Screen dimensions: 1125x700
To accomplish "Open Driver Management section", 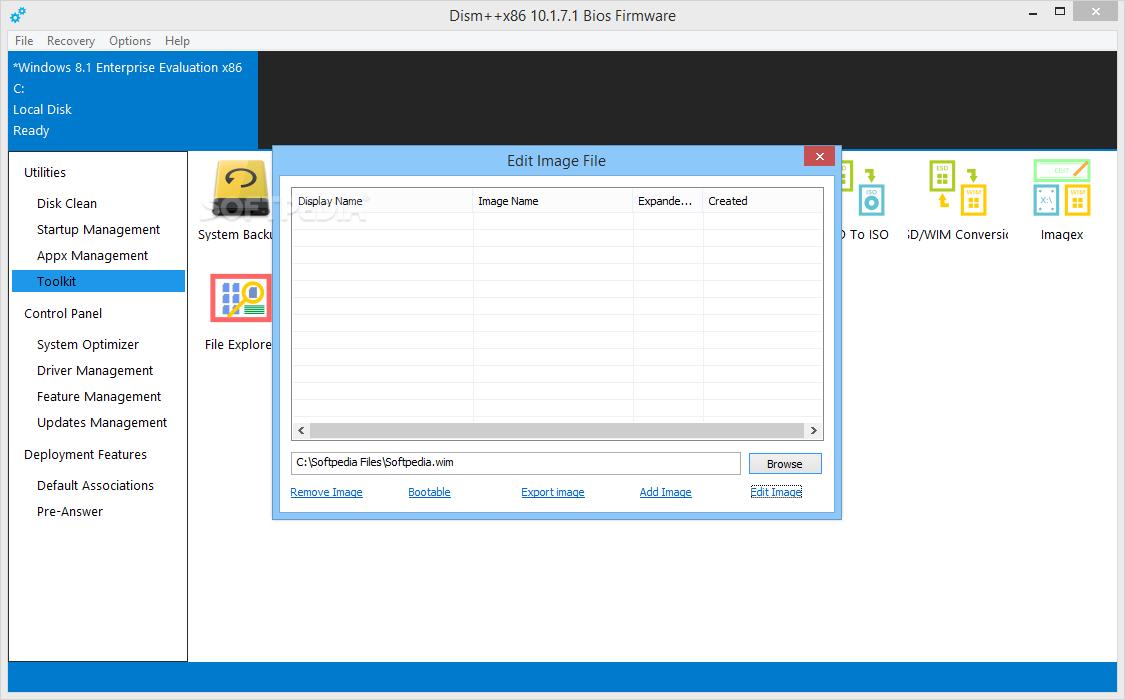I will pyautogui.click(x=95, y=370).
